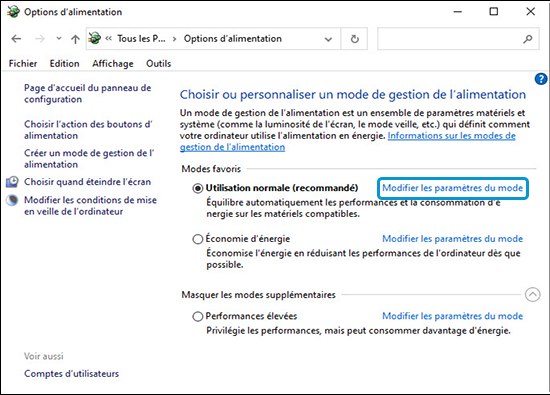Viewport: 550px width, 395px height.
Task: Open the Edition menu
Action: (65, 63)
